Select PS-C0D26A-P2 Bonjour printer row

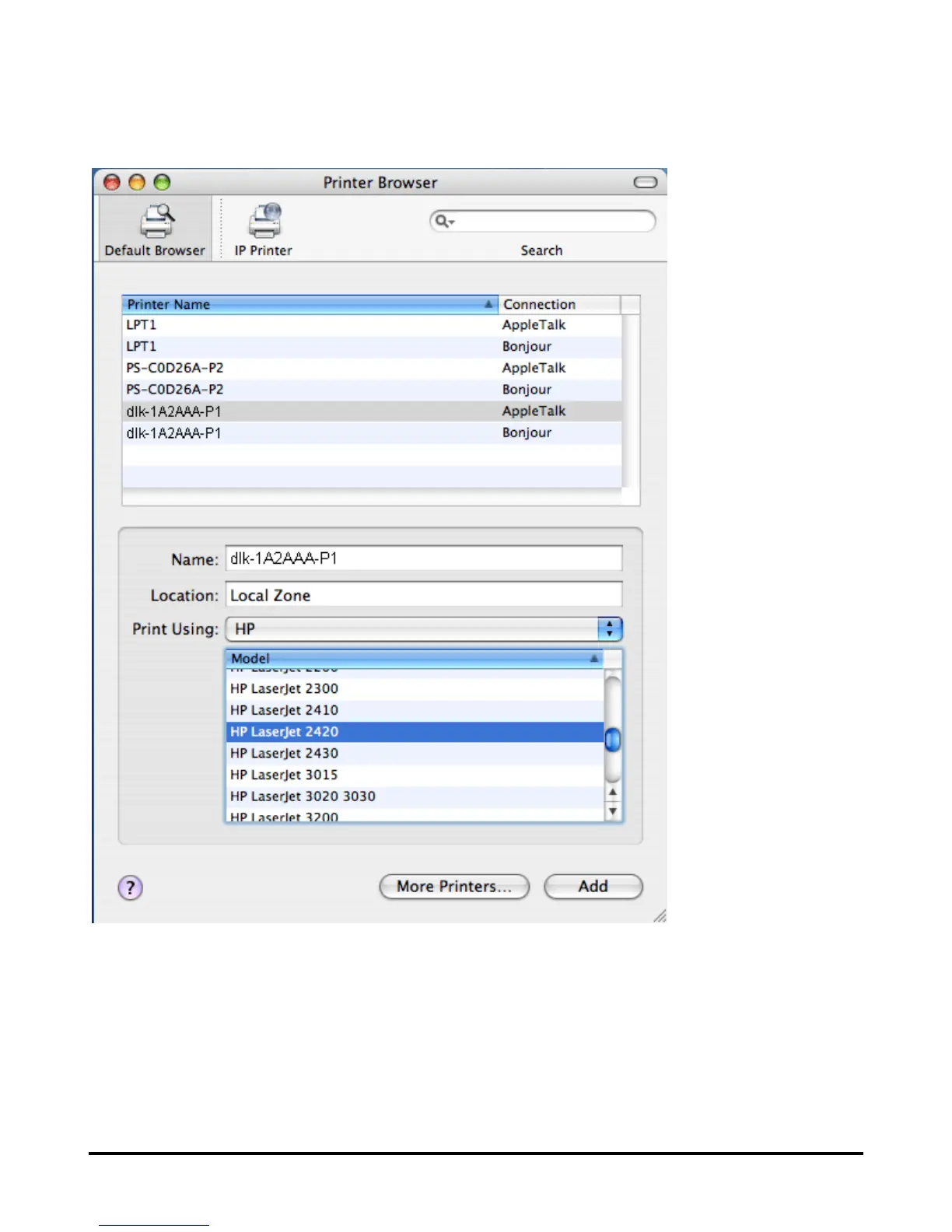[x=372, y=390]
